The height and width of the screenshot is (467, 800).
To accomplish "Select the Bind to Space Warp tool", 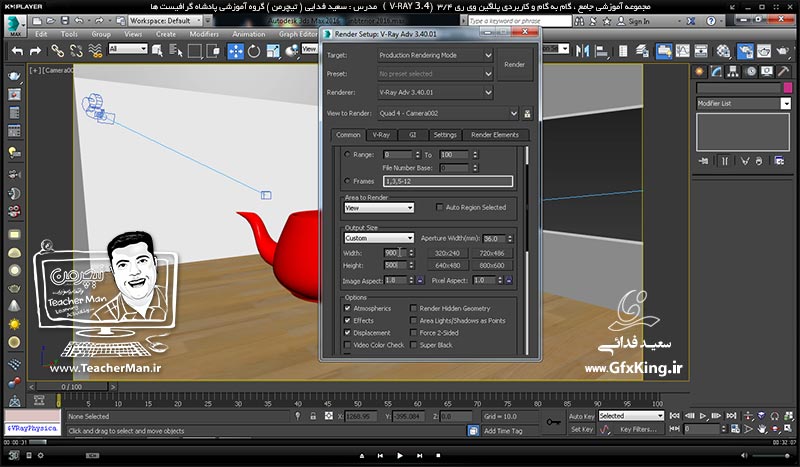I will [95, 51].
